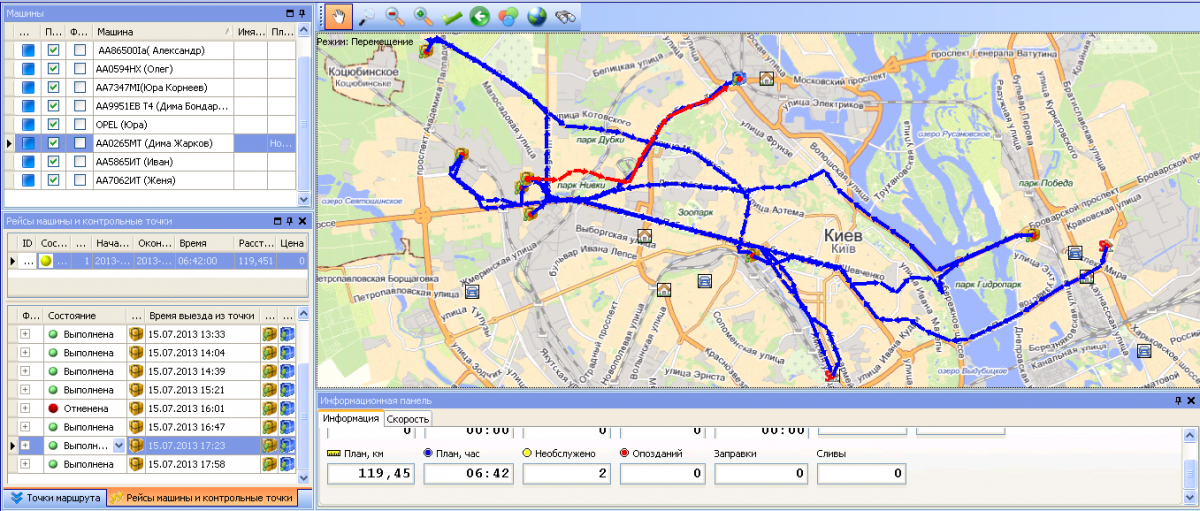Uncheck the checkbox for AA0594HX (Олег)
The width and height of the screenshot is (1200, 511).
[54, 69]
